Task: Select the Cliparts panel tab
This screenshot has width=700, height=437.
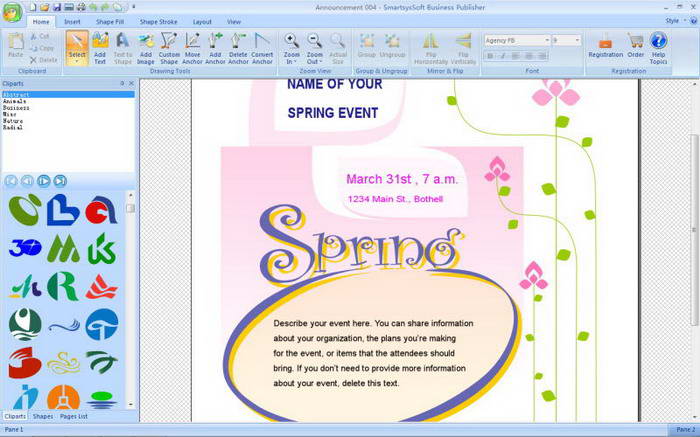Action: (x=15, y=416)
